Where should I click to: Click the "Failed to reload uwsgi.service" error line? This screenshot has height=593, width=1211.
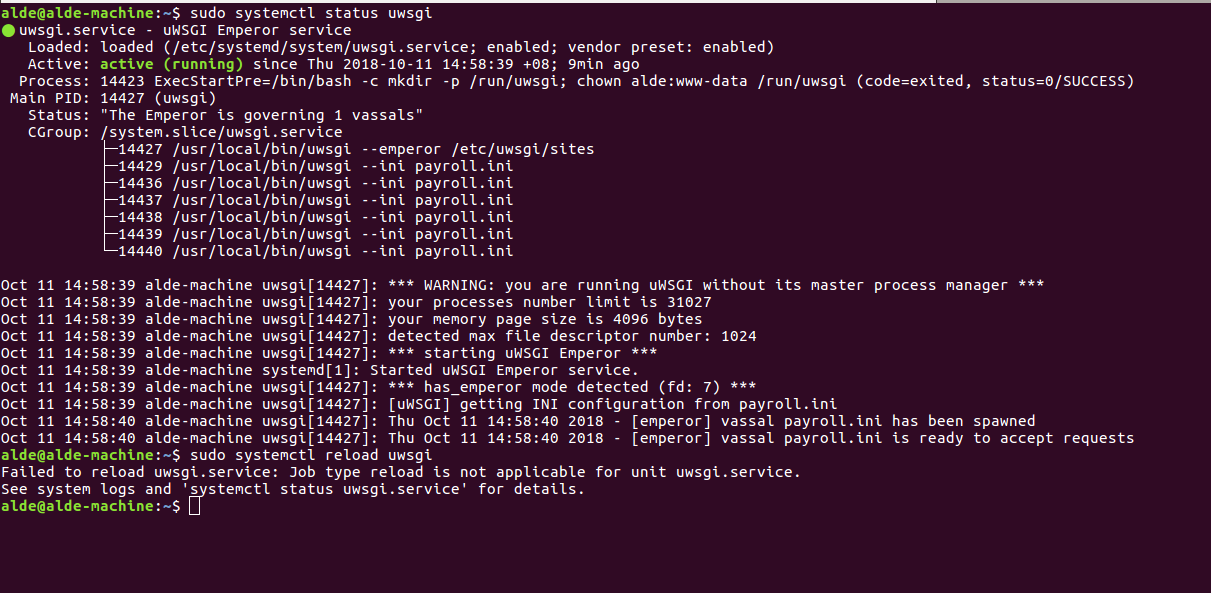coord(400,472)
